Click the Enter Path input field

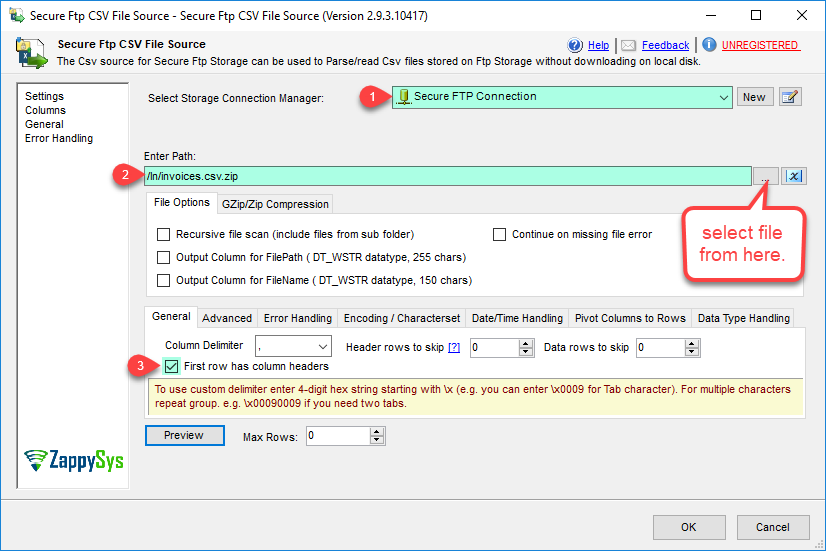[448, 176]
